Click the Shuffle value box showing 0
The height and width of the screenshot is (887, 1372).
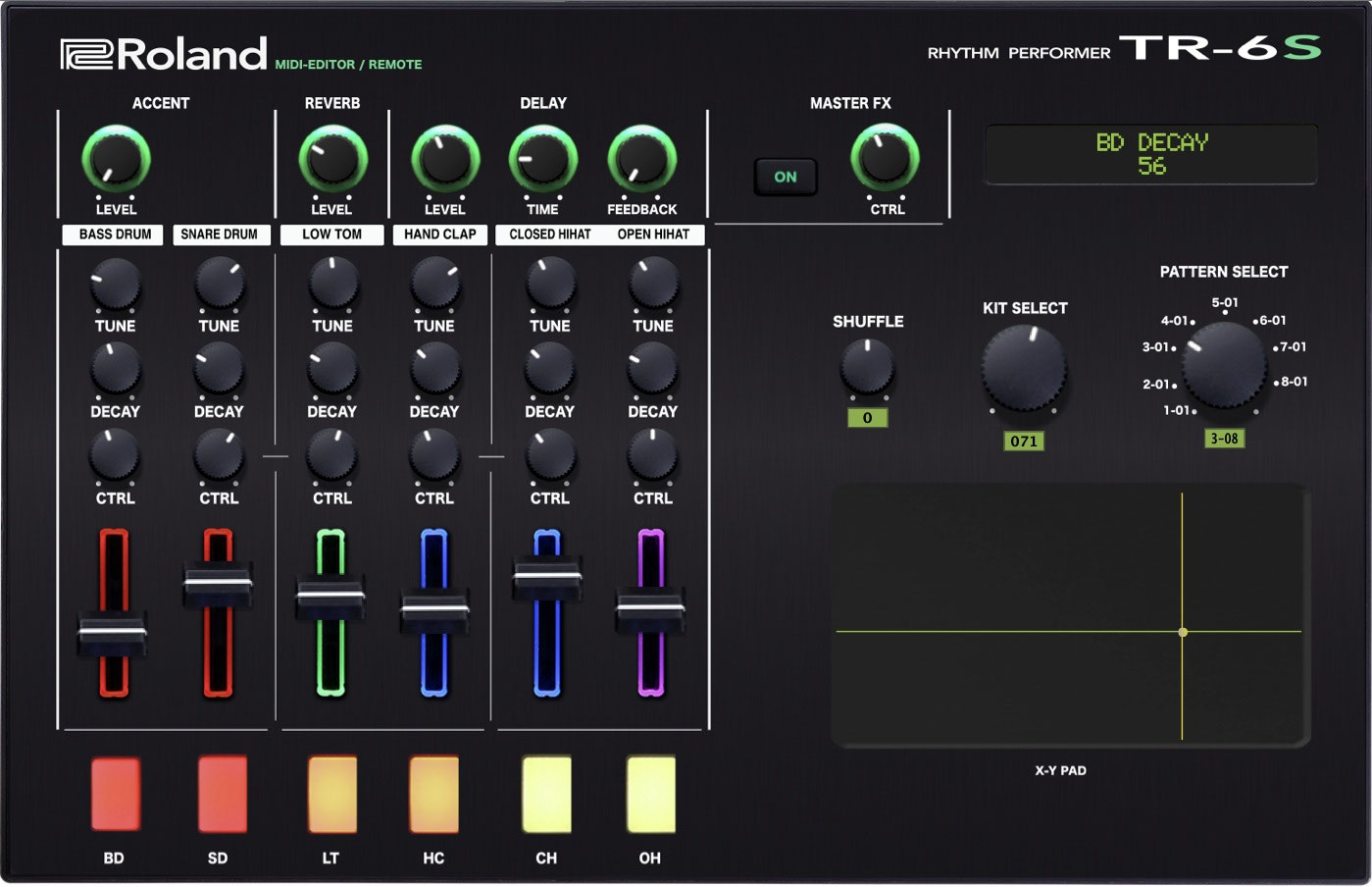[x=867, y=419]
